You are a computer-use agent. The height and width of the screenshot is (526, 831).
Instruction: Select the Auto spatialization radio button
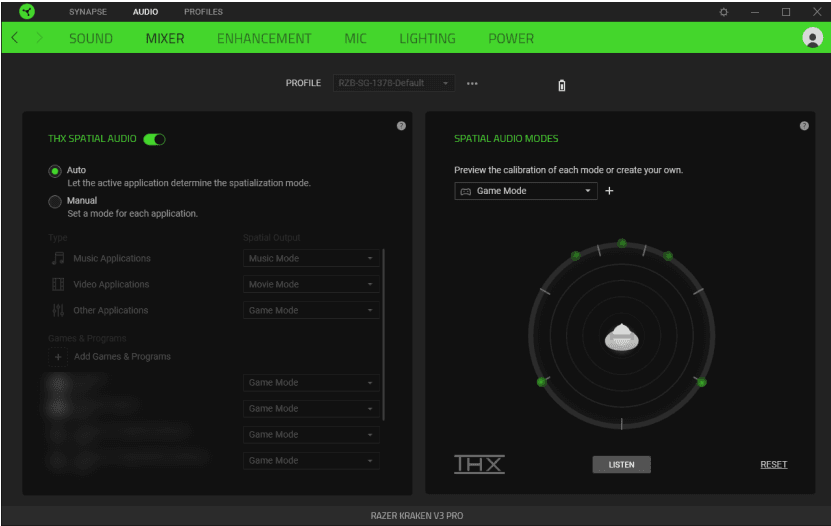click(x=55, y=171)
